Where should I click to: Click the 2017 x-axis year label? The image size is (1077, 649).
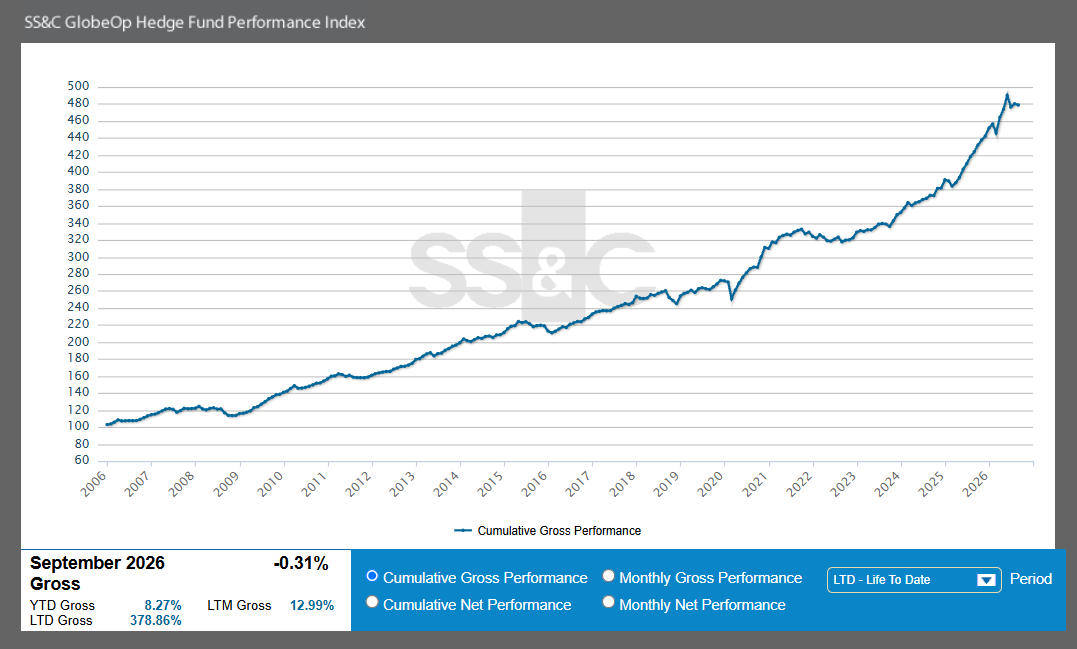[578, 484]
